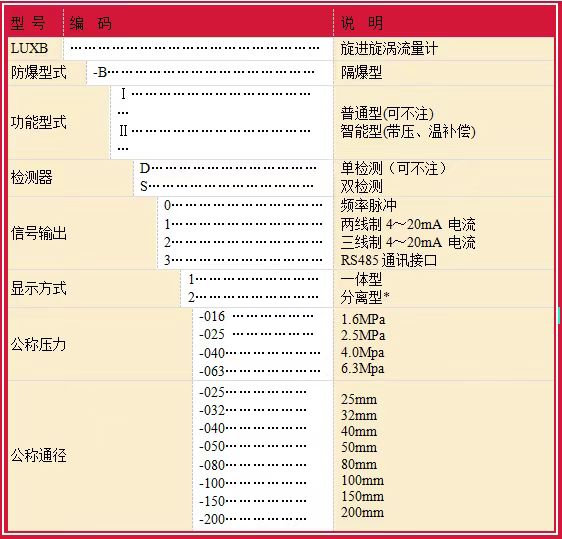Click the 功能型式 row label
562x539 pixels.
(39, 122)
